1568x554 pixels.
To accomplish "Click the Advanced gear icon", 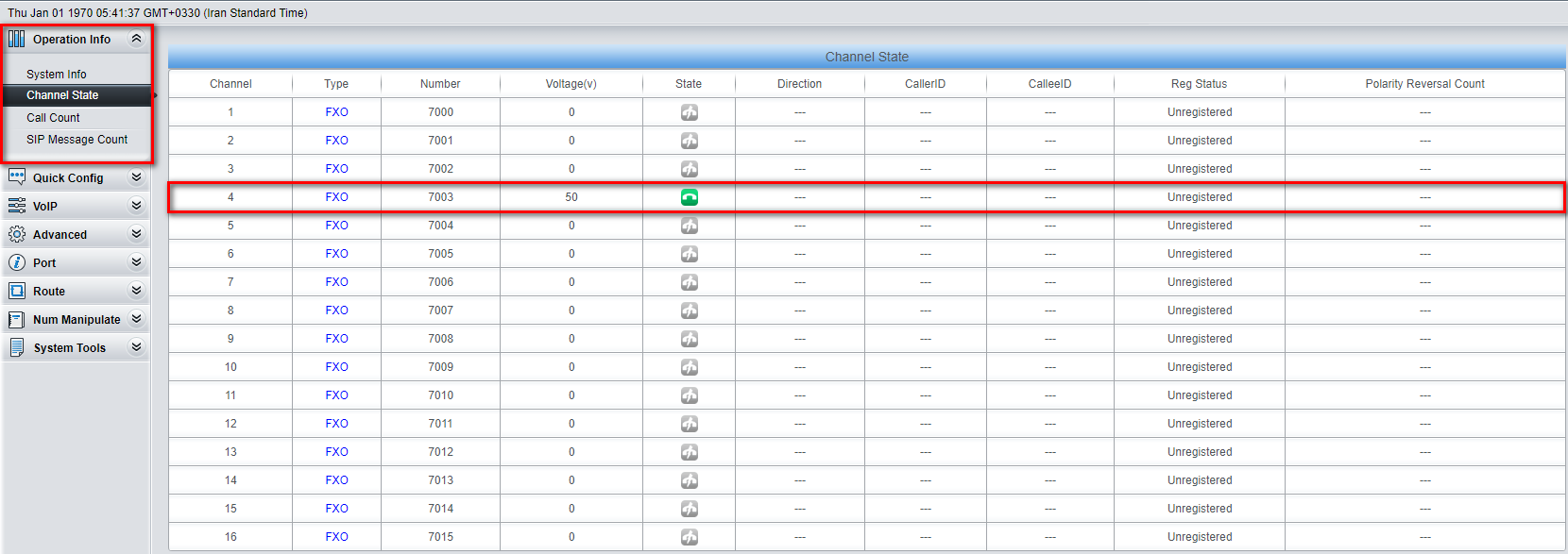I will tap(16, 234).
